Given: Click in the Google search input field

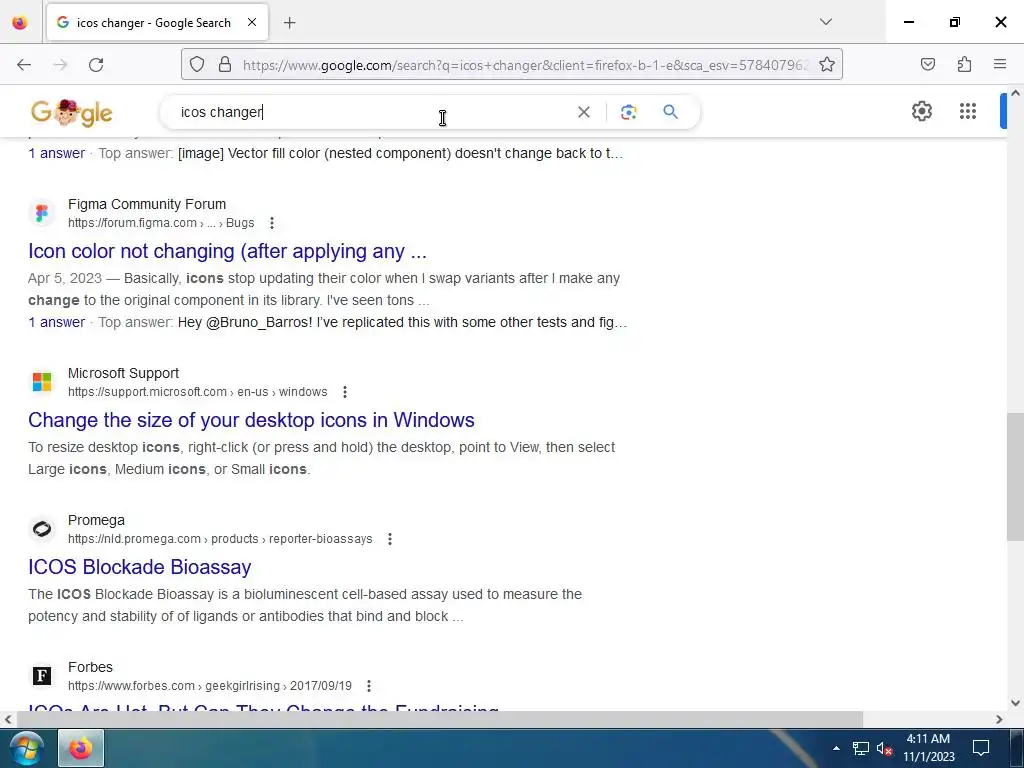Looking at the screenshot, I should click(x=372, y=112).
